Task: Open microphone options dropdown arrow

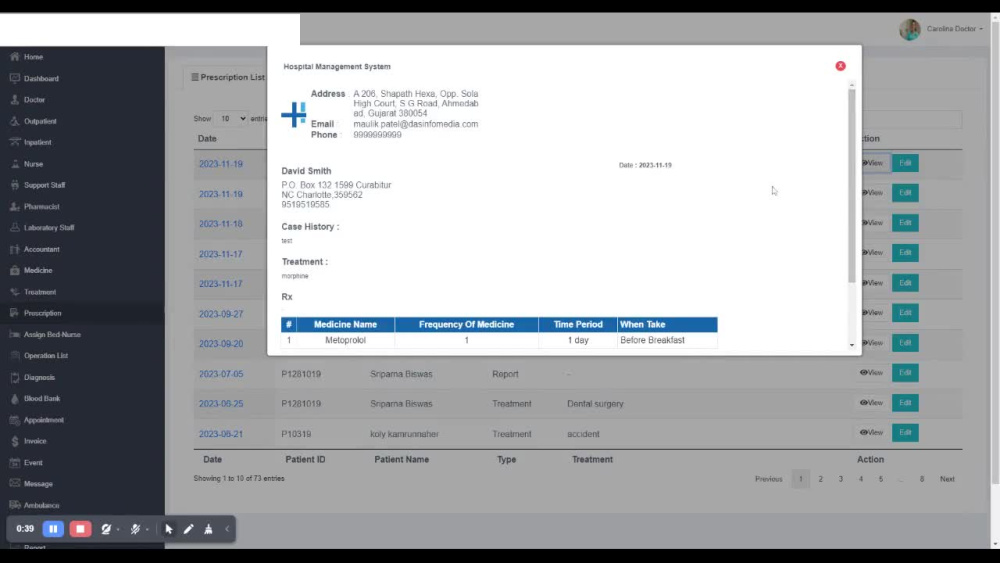Action: (x=147, y=529)
